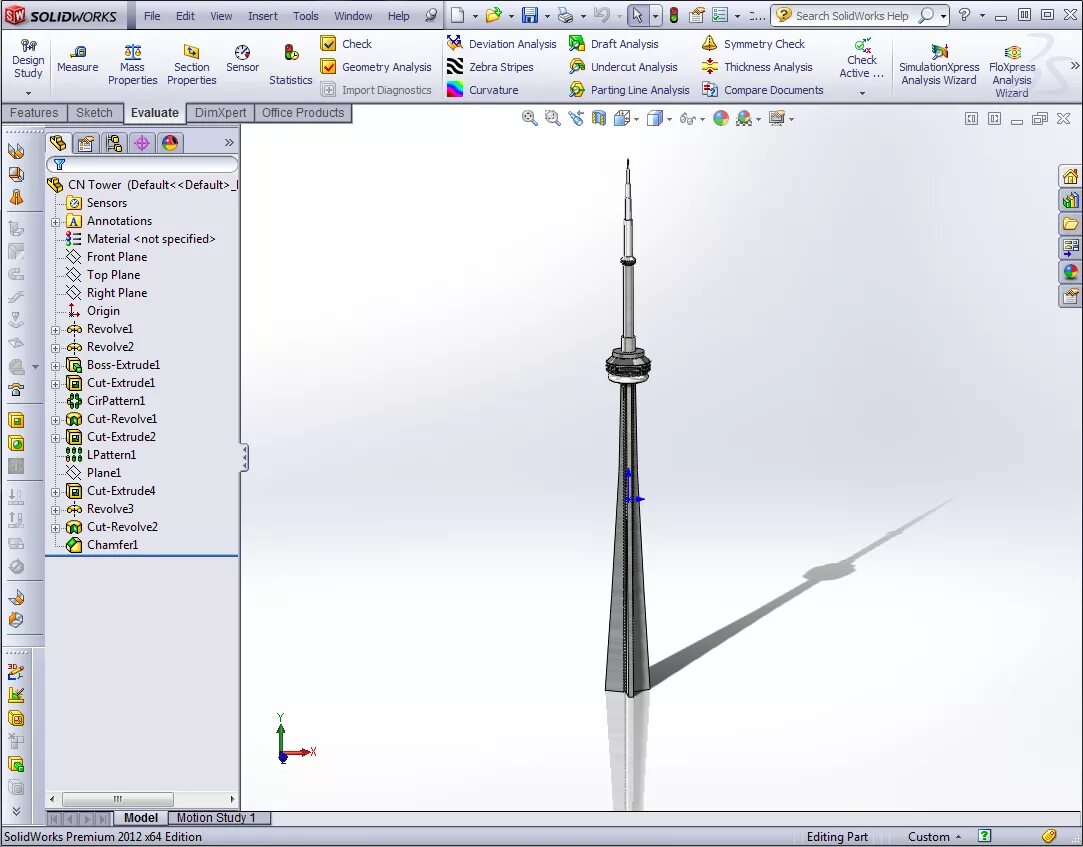Switch to the DisplayManager tab
The height and width of the screenshot is (847, 1083).
pos(170,143)
